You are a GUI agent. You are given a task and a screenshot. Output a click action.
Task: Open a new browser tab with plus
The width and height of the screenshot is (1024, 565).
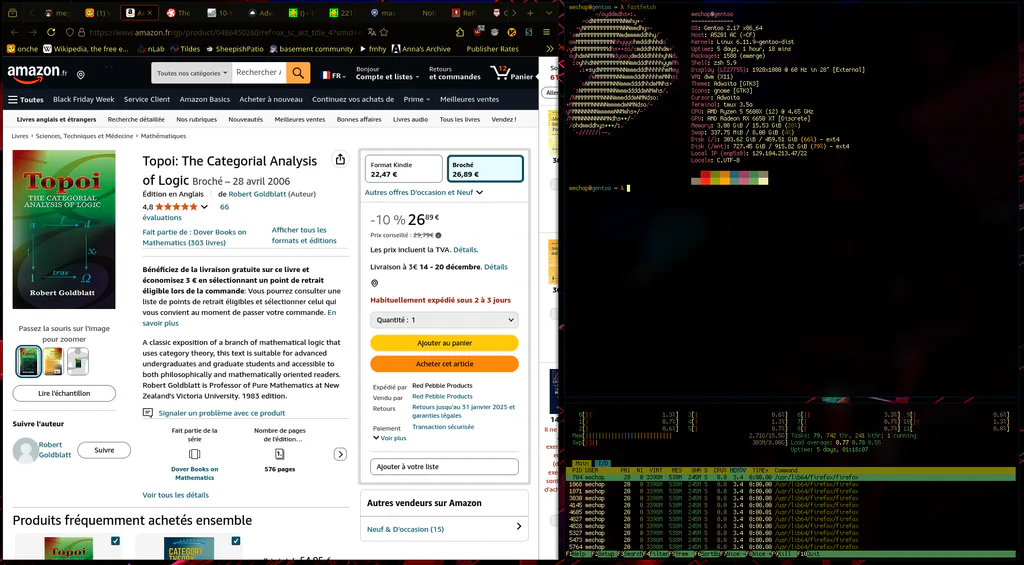530,12
